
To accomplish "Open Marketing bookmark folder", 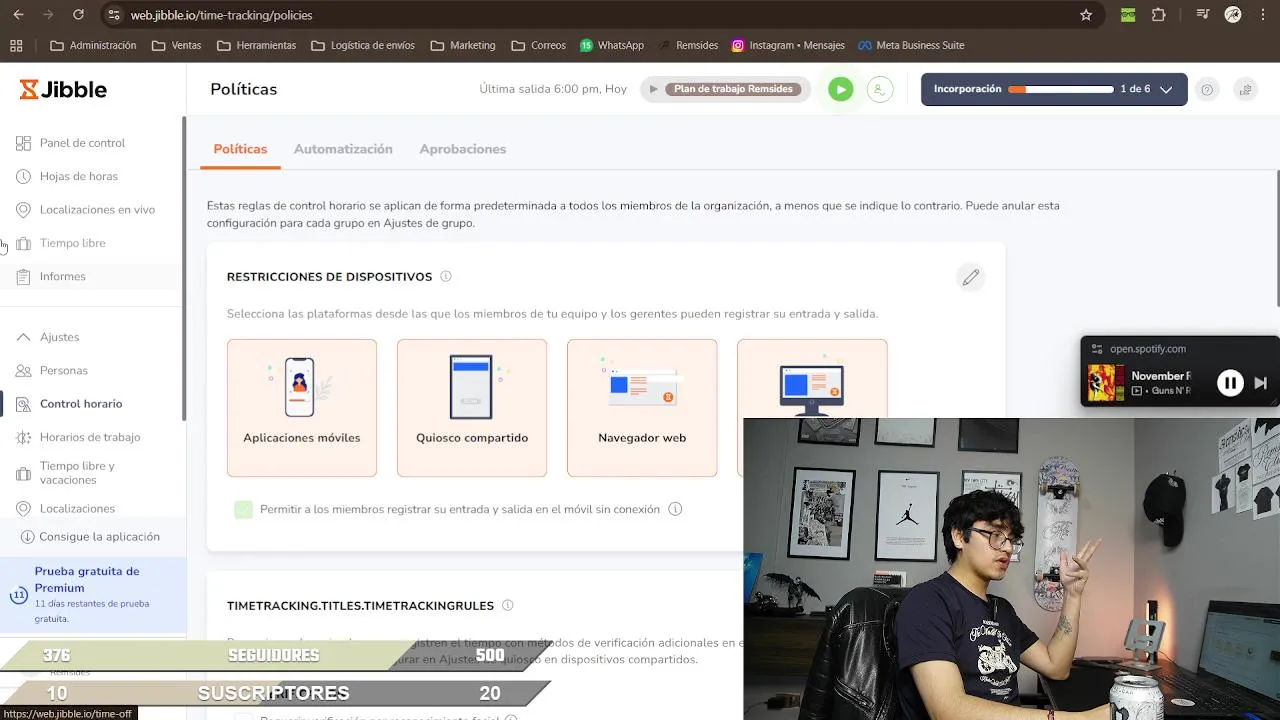I will (463, 45).
